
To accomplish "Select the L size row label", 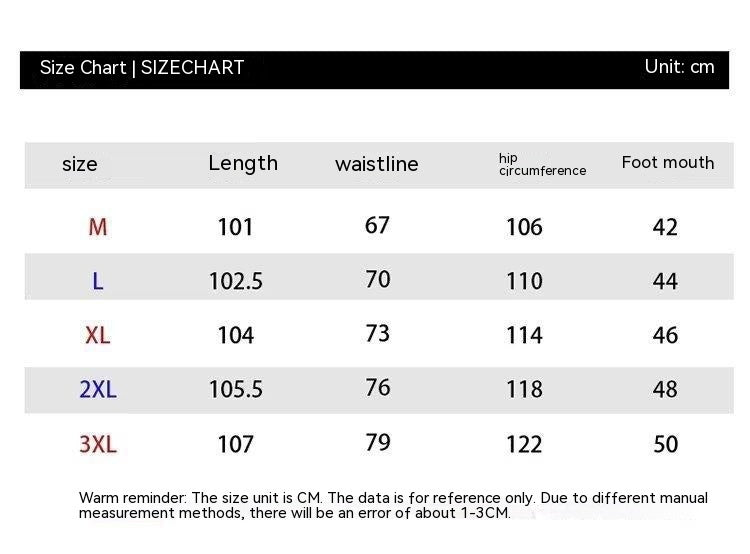I will (98, 281).
